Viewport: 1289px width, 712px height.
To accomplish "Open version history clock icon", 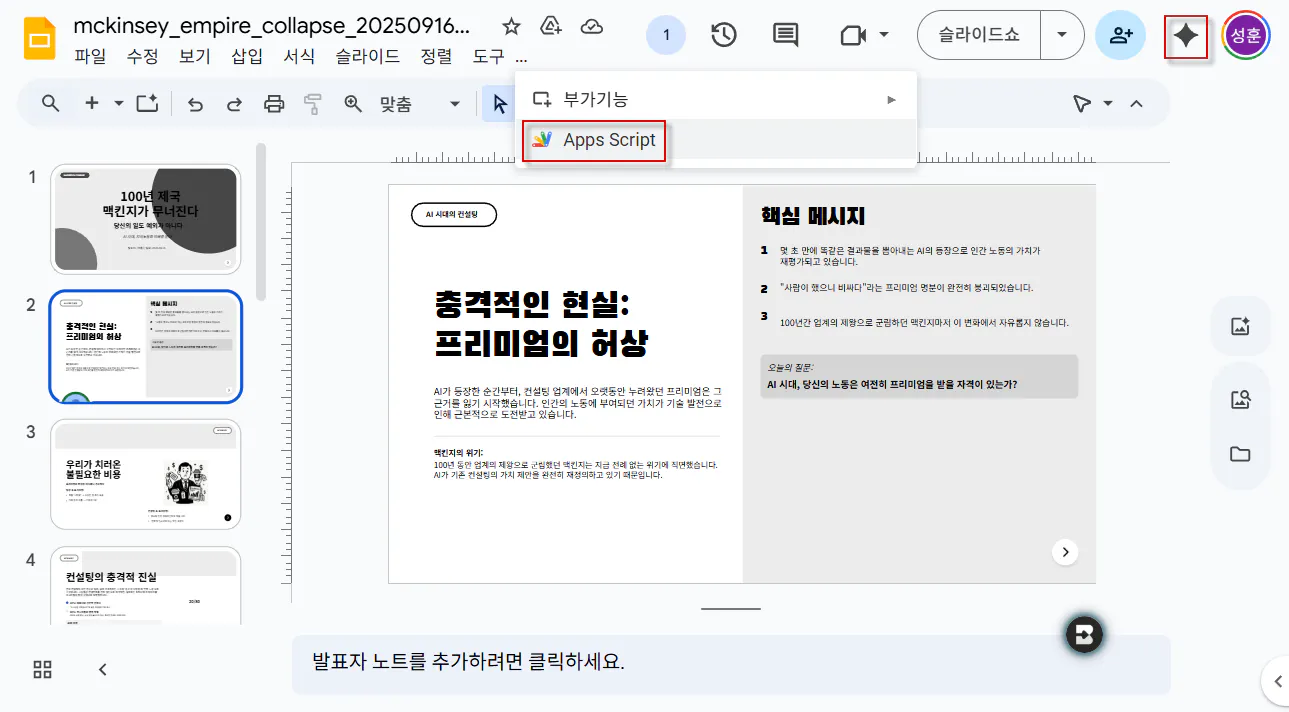I will tap(724, 35).
